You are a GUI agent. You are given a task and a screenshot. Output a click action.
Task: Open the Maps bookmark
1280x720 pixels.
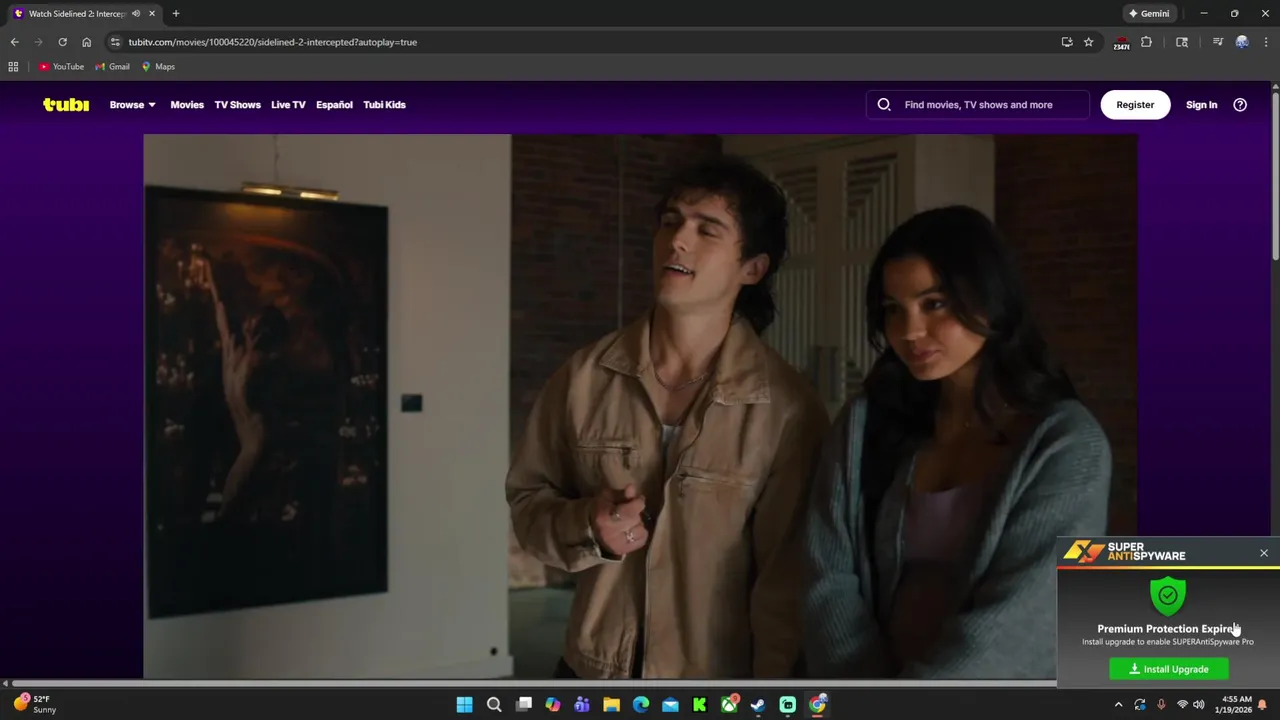(158, 67)
